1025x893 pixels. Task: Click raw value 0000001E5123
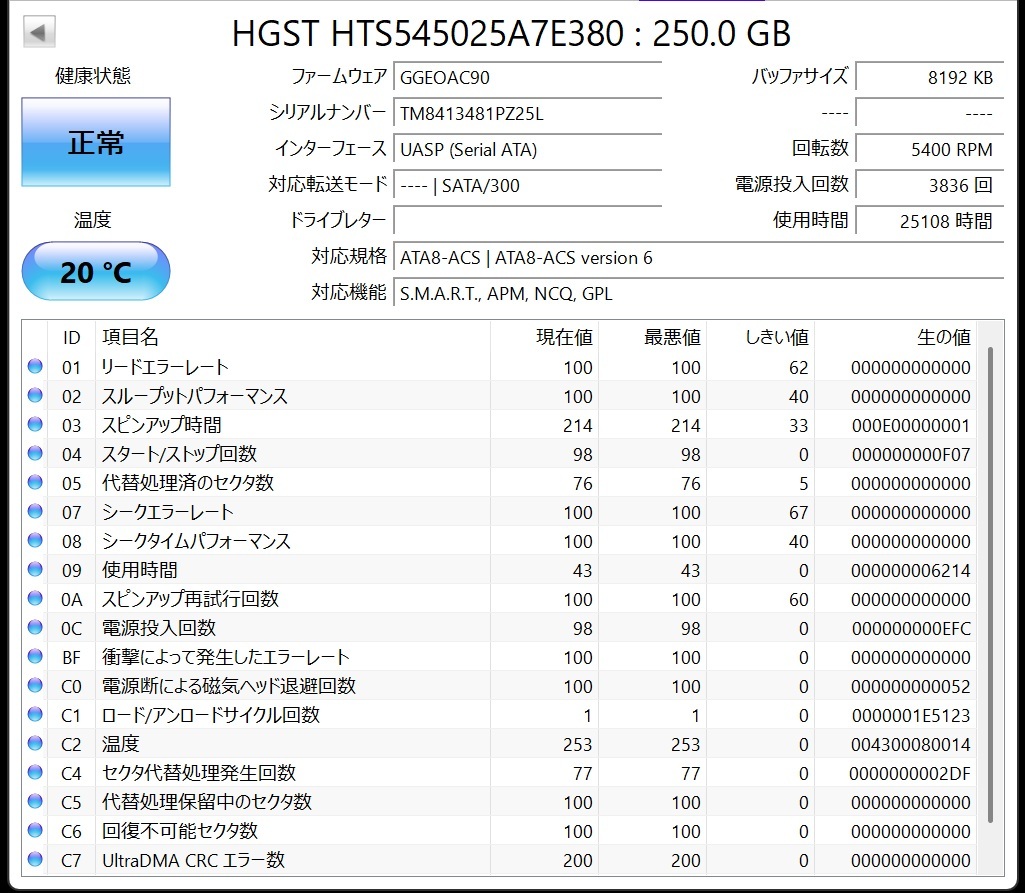point(911,716)
